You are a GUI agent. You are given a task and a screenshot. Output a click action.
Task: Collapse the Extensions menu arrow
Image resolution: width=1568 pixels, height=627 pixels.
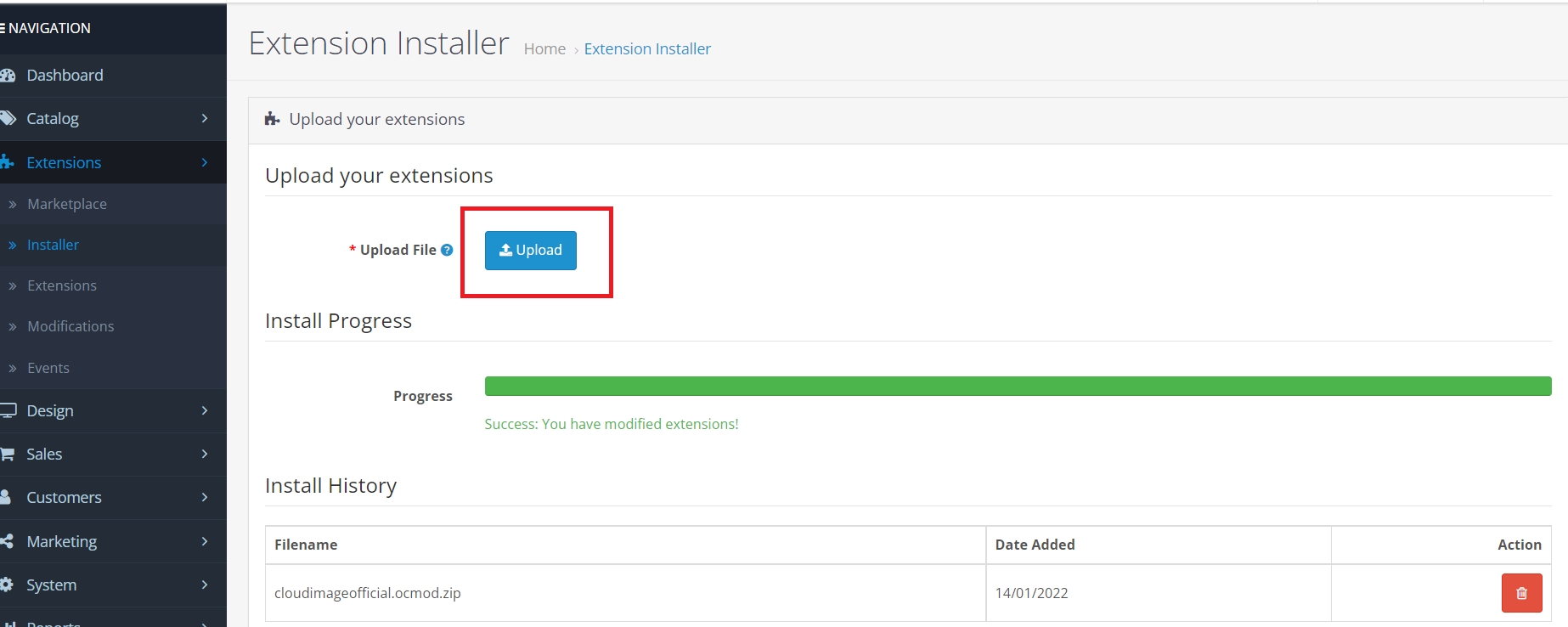[205, 162]
